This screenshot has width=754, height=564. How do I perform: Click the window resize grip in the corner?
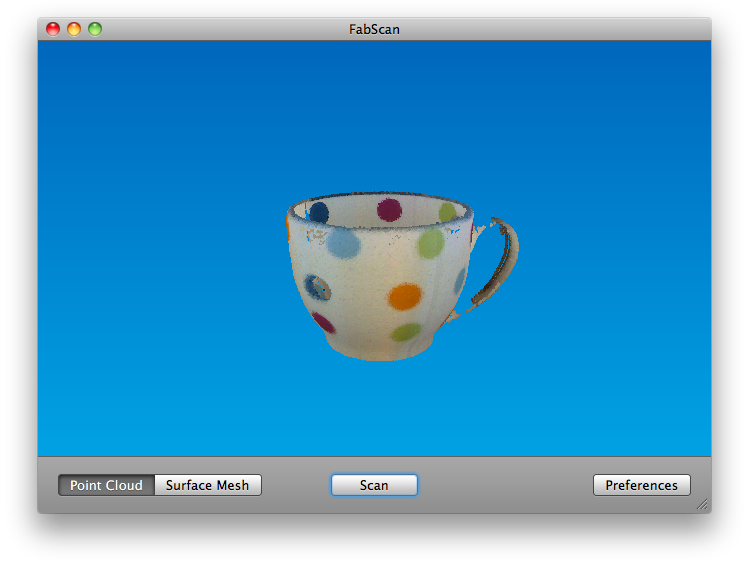[703, 504]
